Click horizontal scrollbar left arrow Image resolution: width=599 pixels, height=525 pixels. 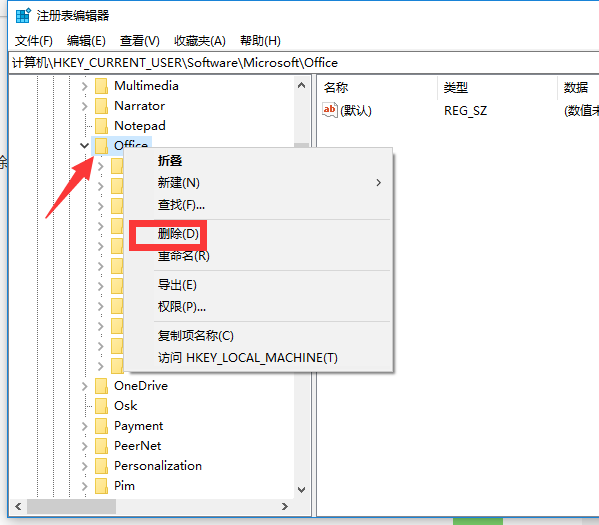[x=18, y=507]
